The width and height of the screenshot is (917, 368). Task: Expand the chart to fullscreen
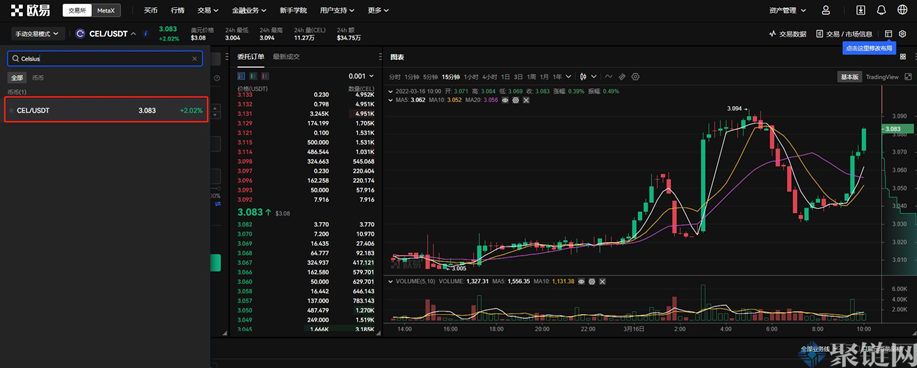908,77
